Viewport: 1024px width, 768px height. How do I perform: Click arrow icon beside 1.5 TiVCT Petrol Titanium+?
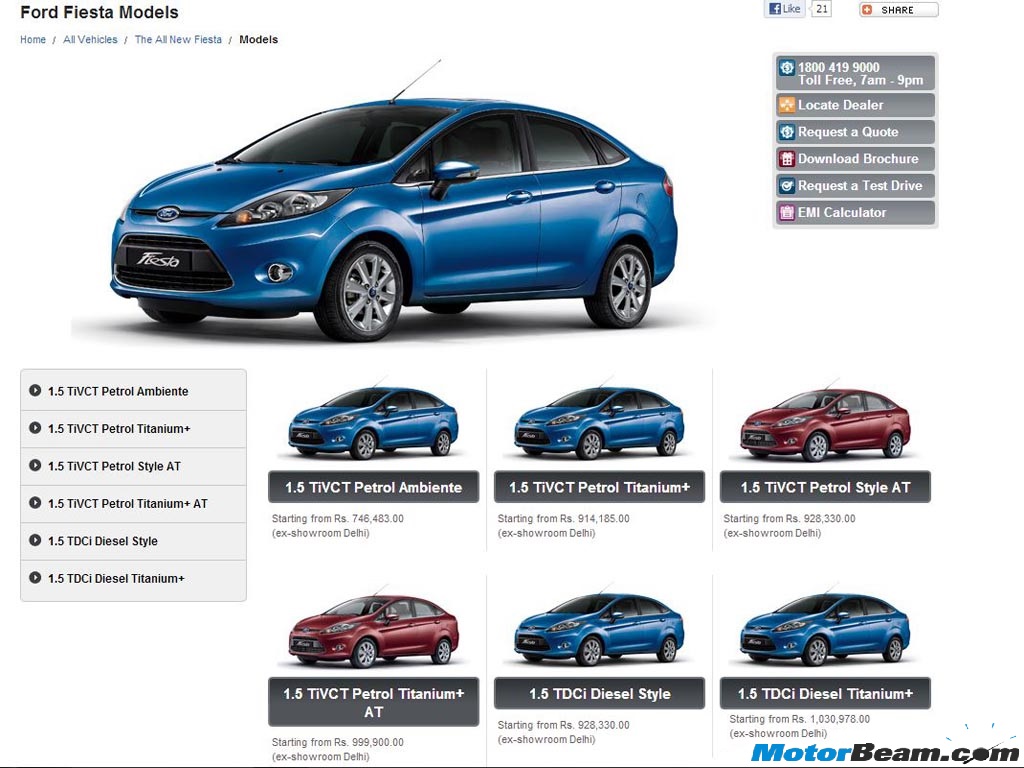(x=35, y=428)
